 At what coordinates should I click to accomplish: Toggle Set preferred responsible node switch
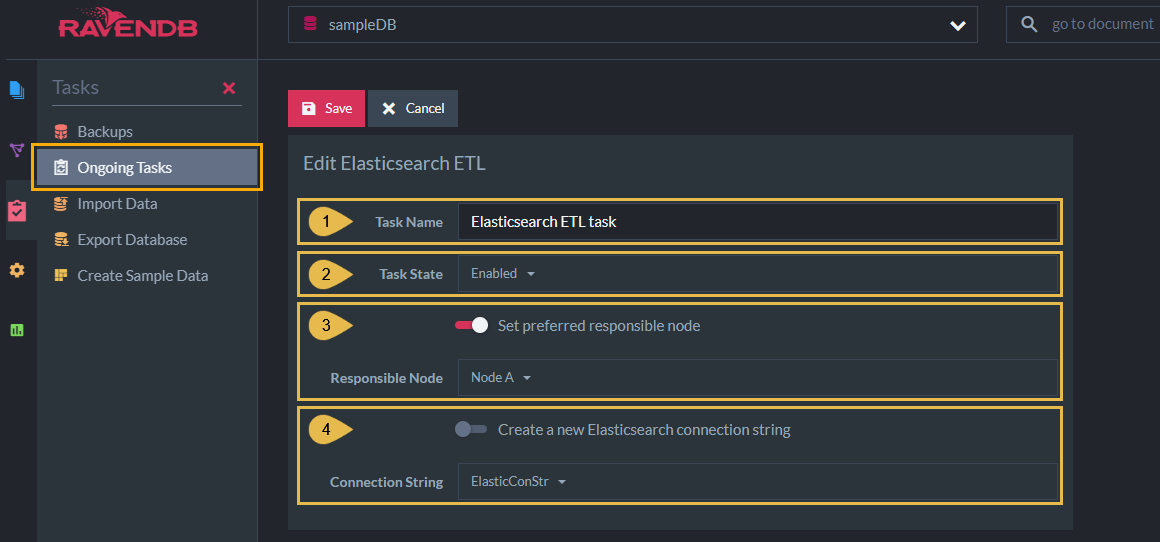(471, 325)
